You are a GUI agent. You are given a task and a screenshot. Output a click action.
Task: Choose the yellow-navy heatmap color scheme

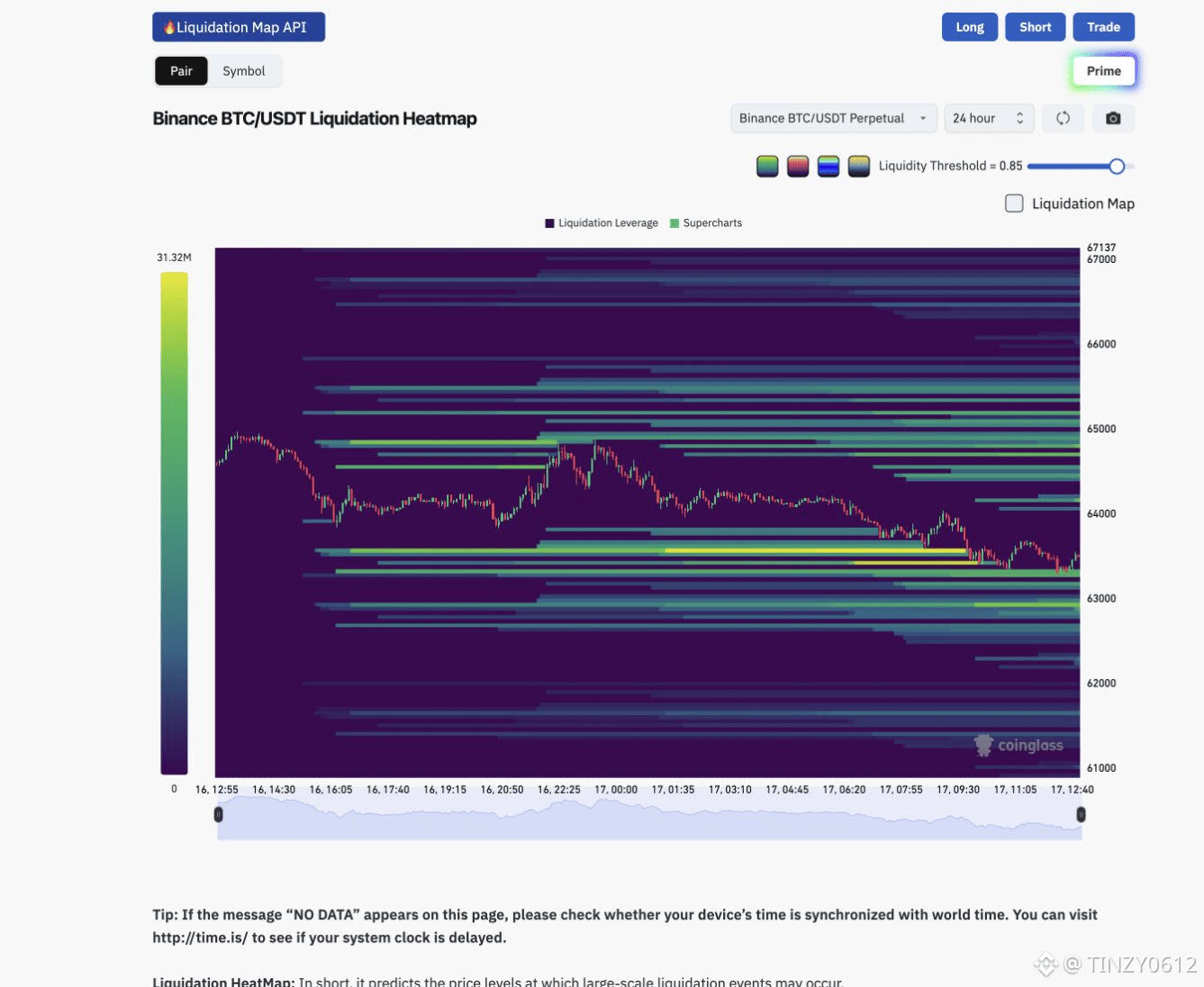pos(859,166)
